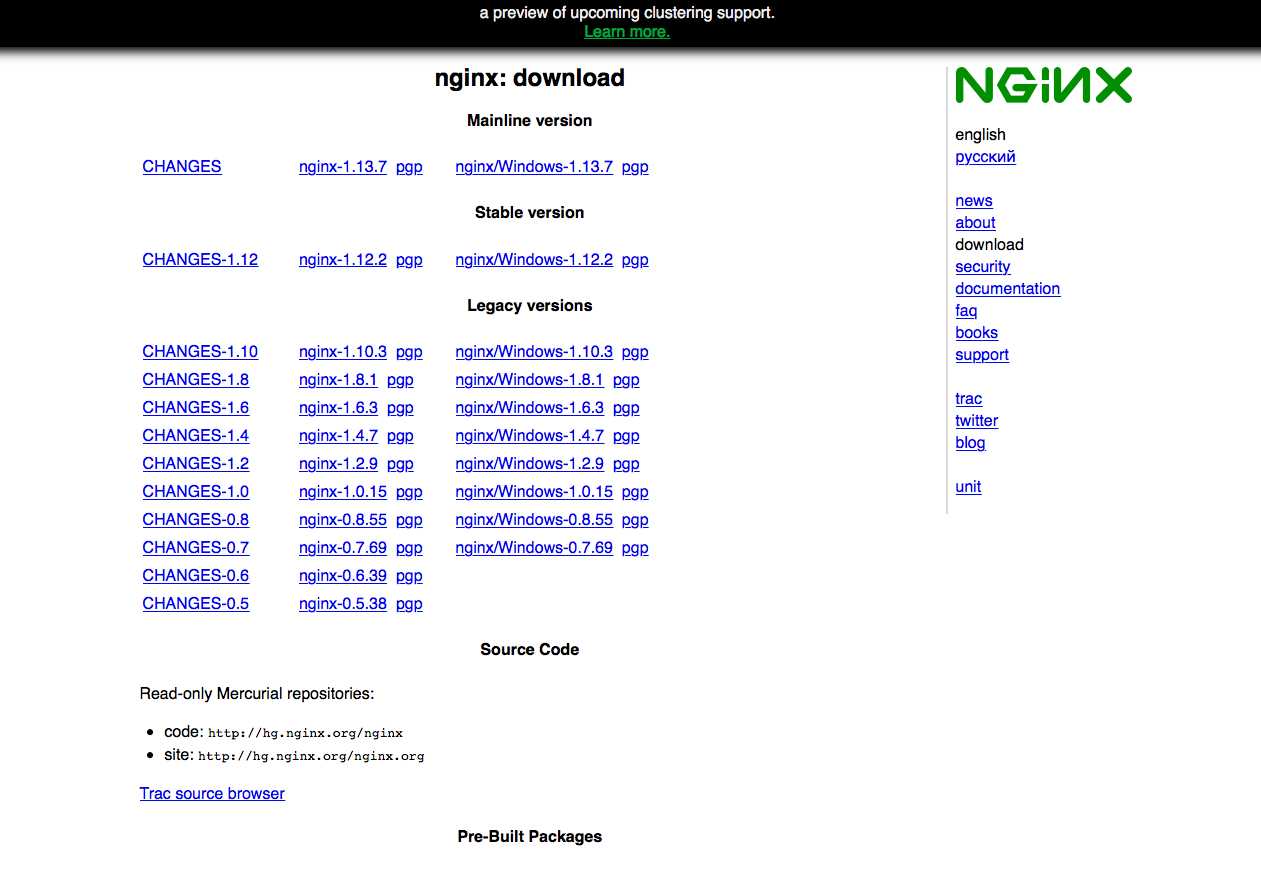Open the documentation page
Image resolution: width=1261 pixels, height=870 pixels.
click(1008, 289)
